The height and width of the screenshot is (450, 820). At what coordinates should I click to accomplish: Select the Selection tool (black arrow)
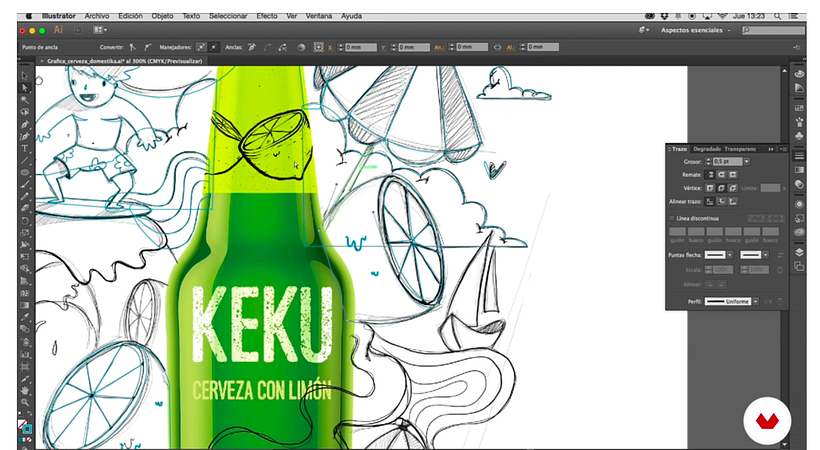click(x=25, y=76)
